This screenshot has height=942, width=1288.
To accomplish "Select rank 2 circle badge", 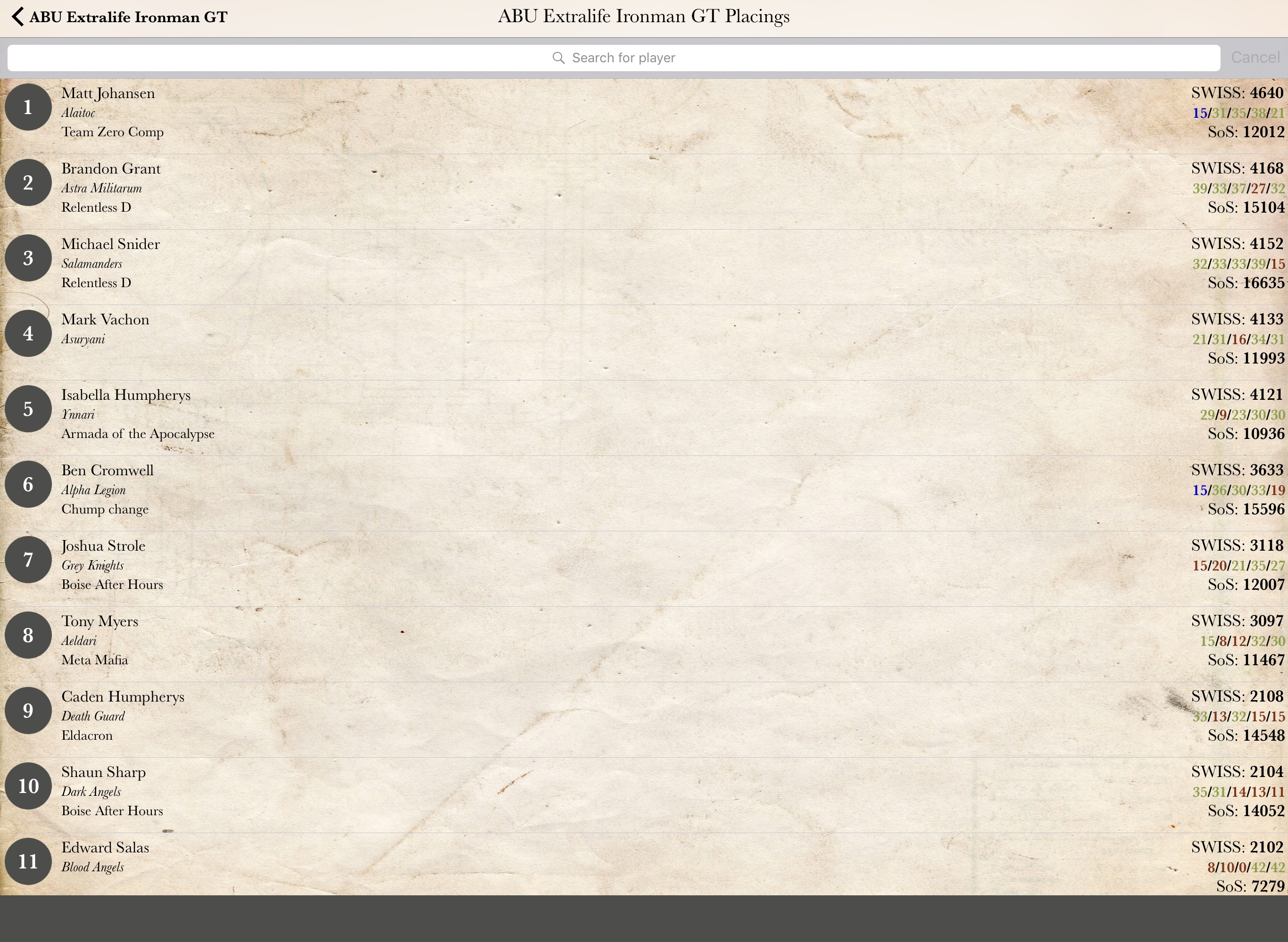I will 28,182.
